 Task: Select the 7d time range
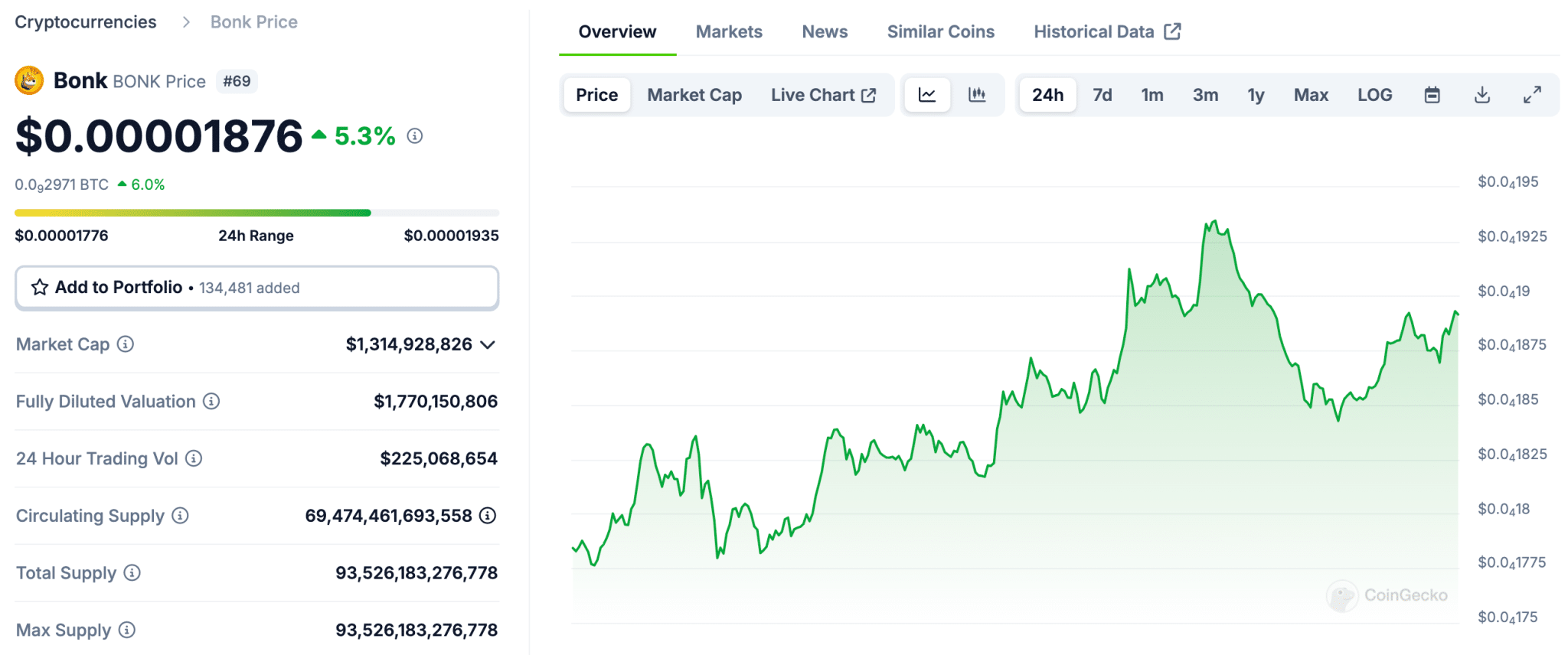coord(1102,95)
